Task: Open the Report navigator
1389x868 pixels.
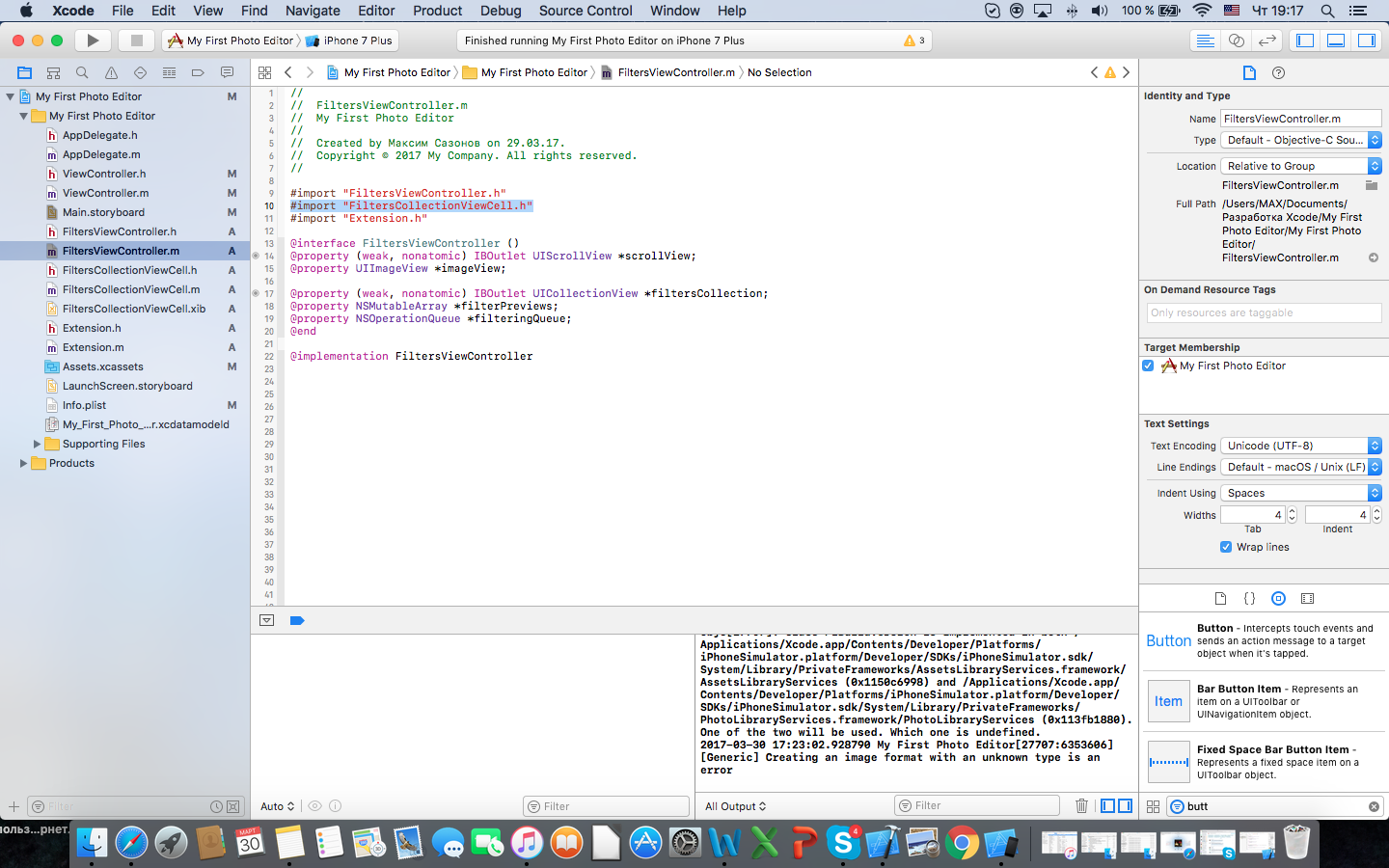Action: coord(227,72)
